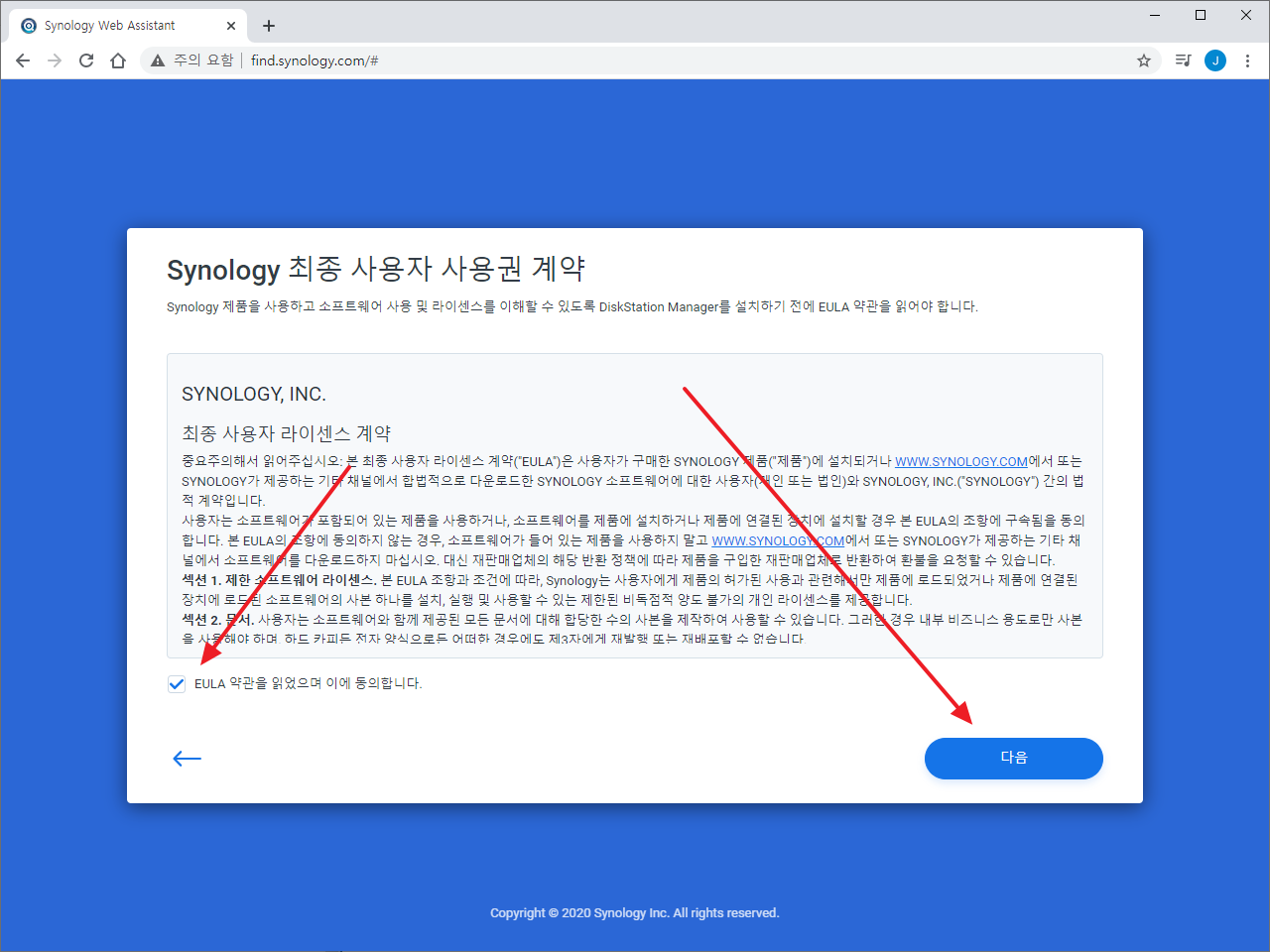Click the EULA agreement label text
This screenshot has height=952, width=1270.
pyautogui.click(x=309, y=683)
